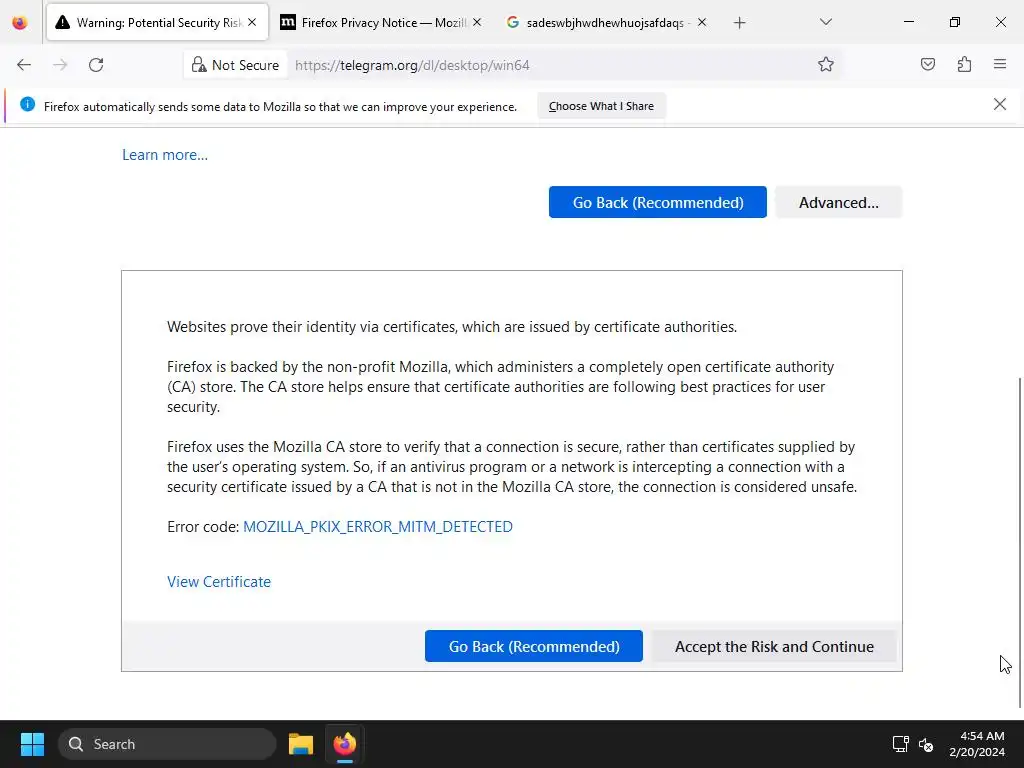Open a new tab with plus icon
The image size is (1024, 768).
pos(739,23)
